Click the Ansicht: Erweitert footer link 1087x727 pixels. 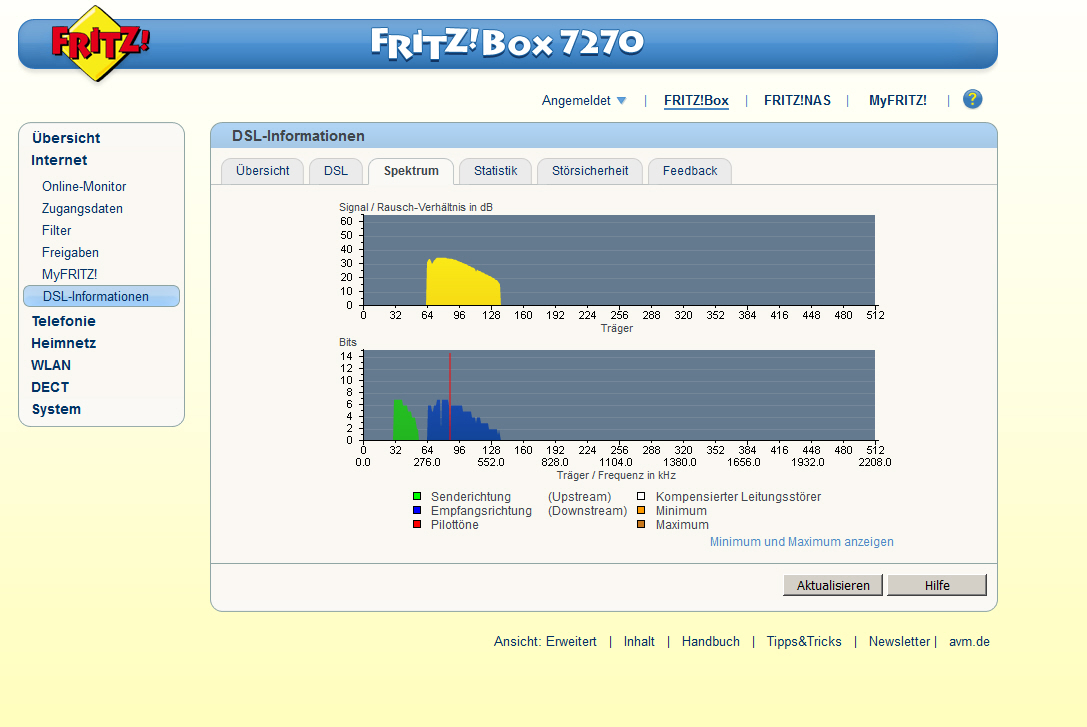545,641
